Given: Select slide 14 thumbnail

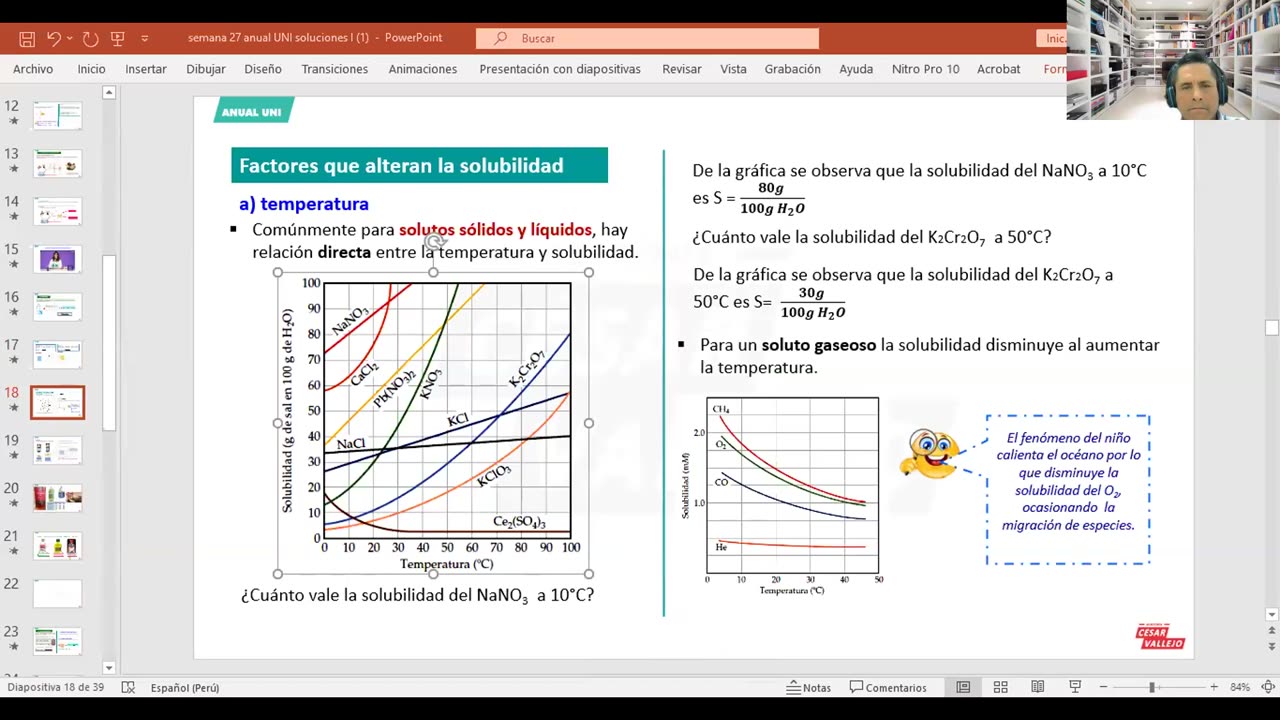Looking at the screenshot, I should [x=57, y=211].
